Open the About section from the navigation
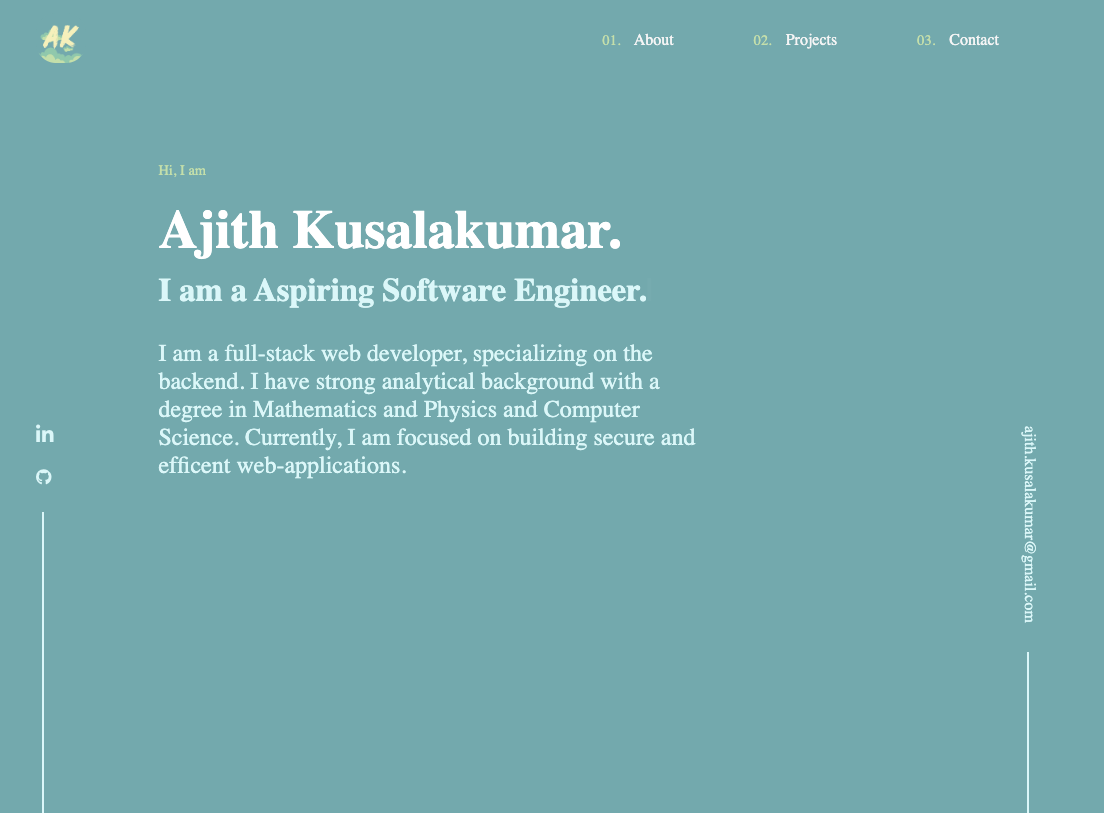 (653, 40)
